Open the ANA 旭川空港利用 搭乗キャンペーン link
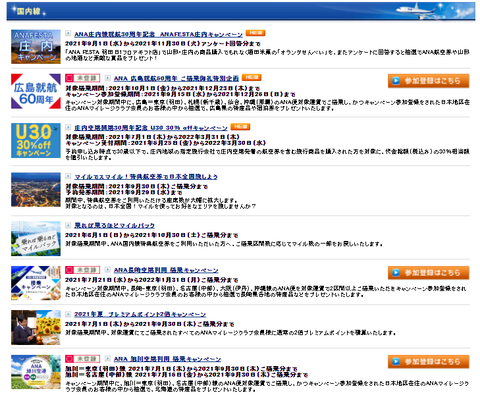The height and width of the screenshot is (397, 480). (167, 359)
